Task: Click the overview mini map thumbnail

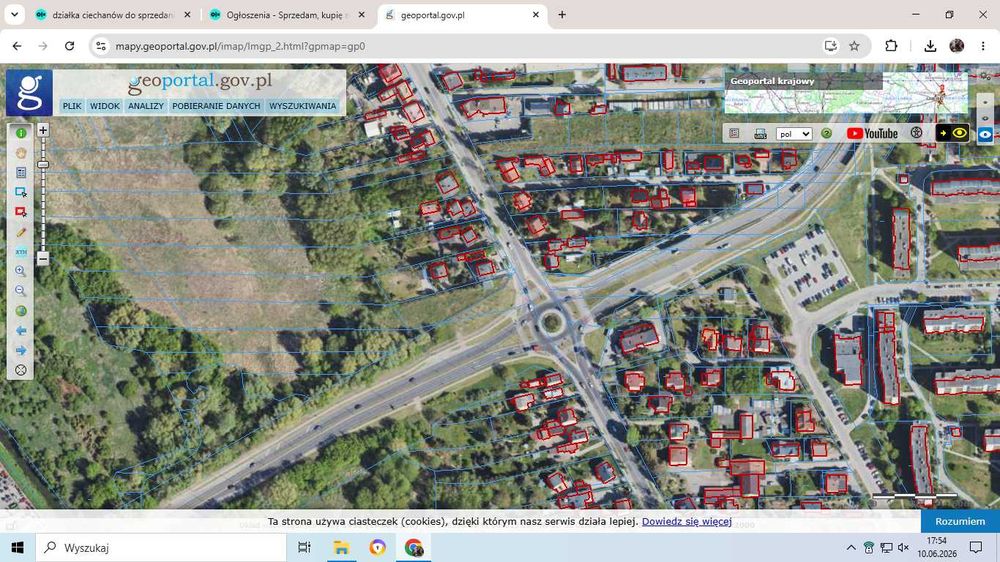Action: click(846, 93)
